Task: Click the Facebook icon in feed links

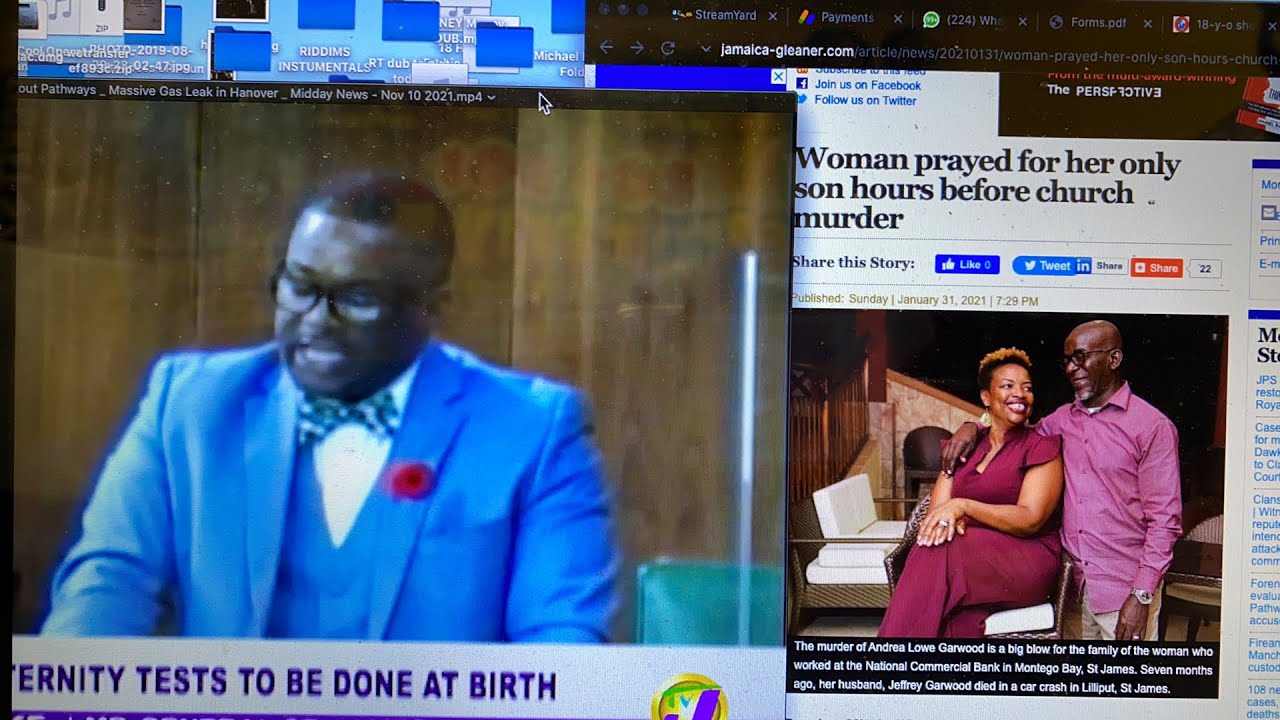Action: tap(802, 84)
